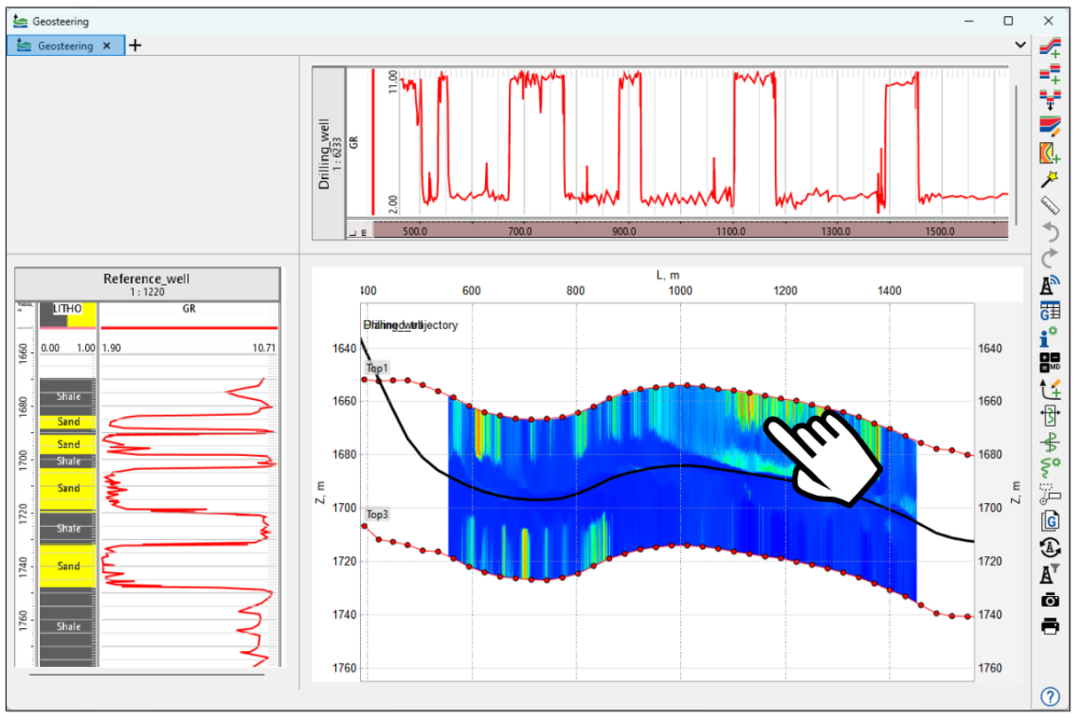Click the Reference_well track header
Image resolution: width=1080 pixels, height=722 pixels.
(x=146, y=283)
